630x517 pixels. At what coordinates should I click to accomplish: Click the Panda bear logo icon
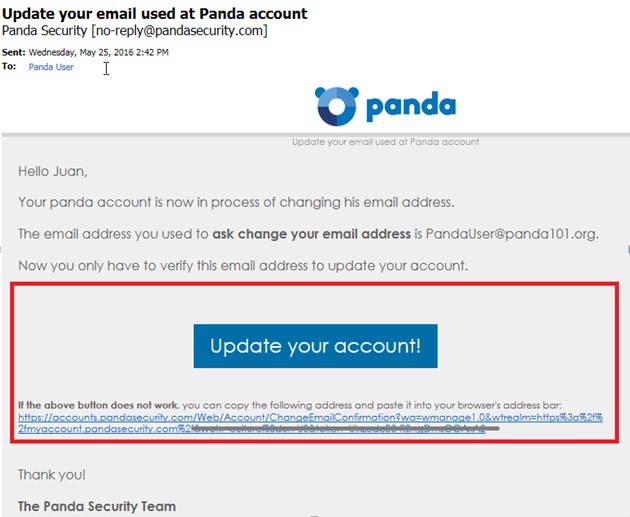click(337, 106)
